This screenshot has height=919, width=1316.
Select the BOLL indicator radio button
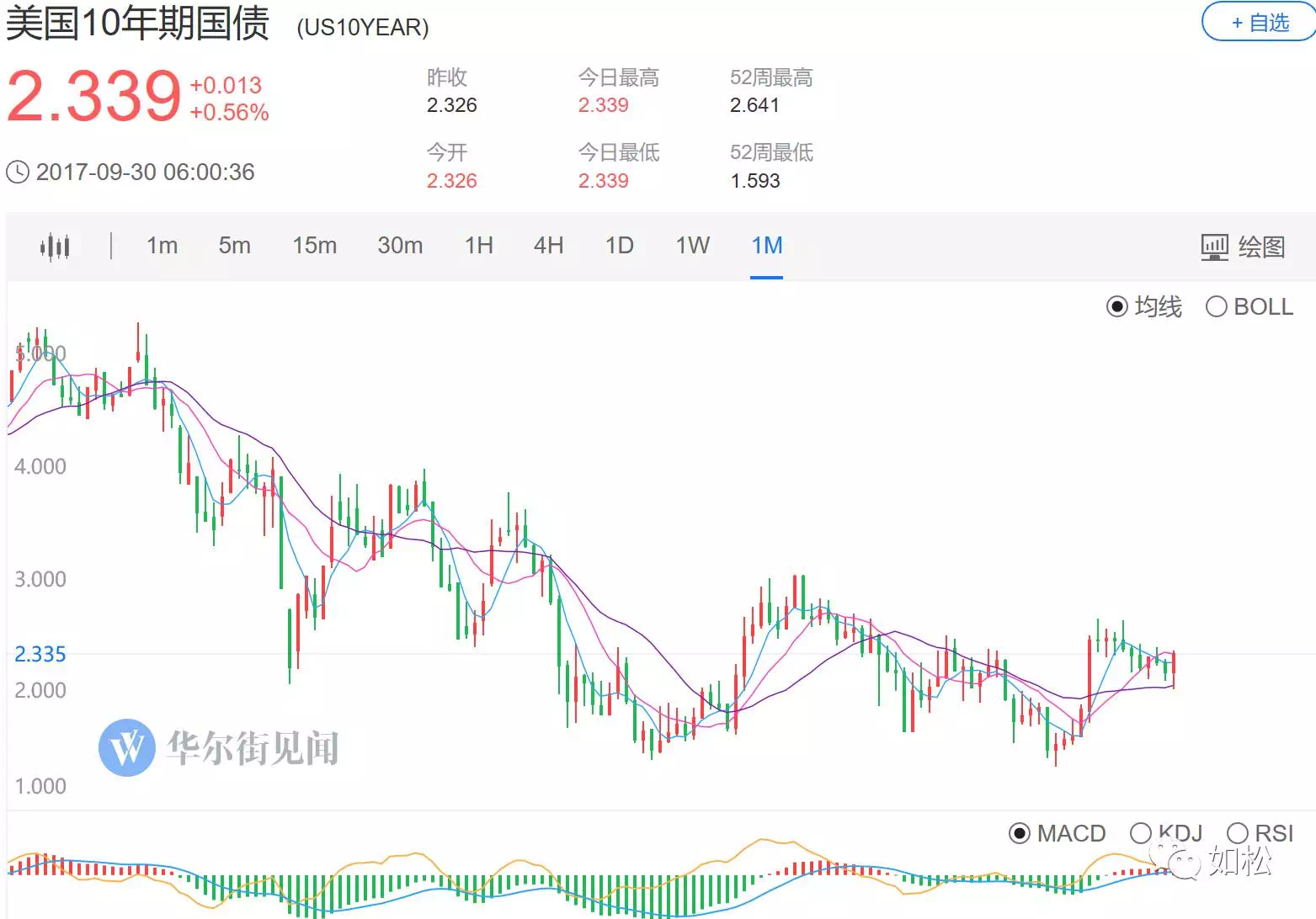coord(1216,307)
